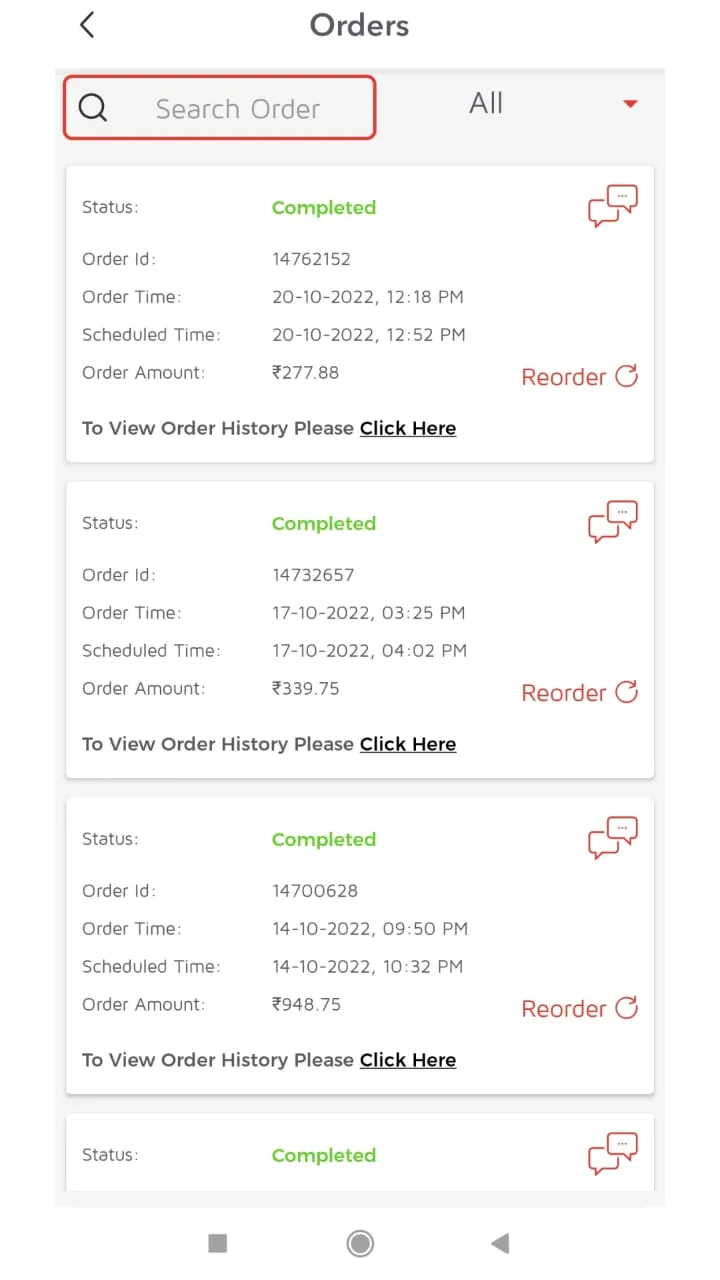Reorder the ₹277.88 order

tap(579, 377)
